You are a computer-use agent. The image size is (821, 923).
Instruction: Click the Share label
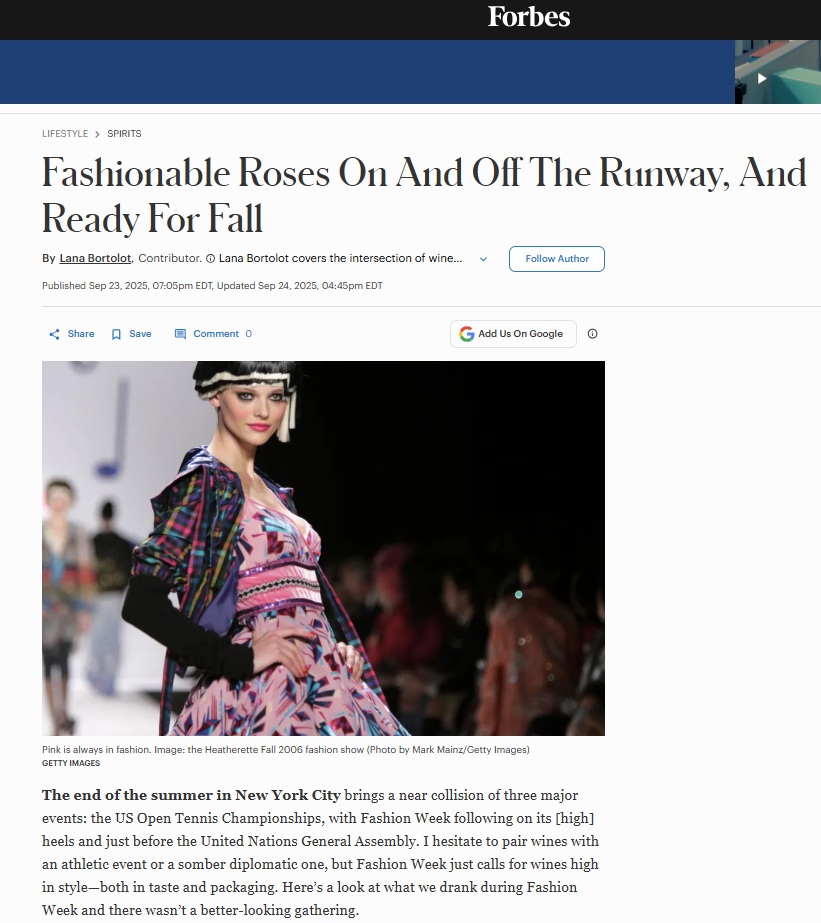(x=81, y=334)
